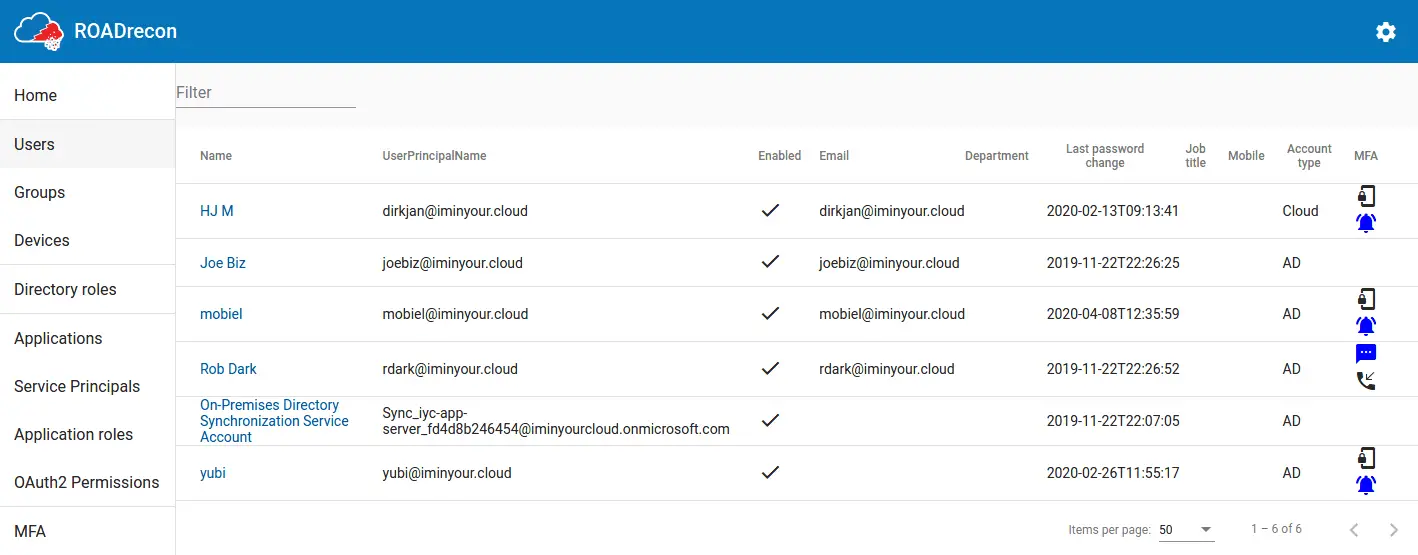Open On-Premises Directory Synchronization Service Account link

[x=274, y=421]
